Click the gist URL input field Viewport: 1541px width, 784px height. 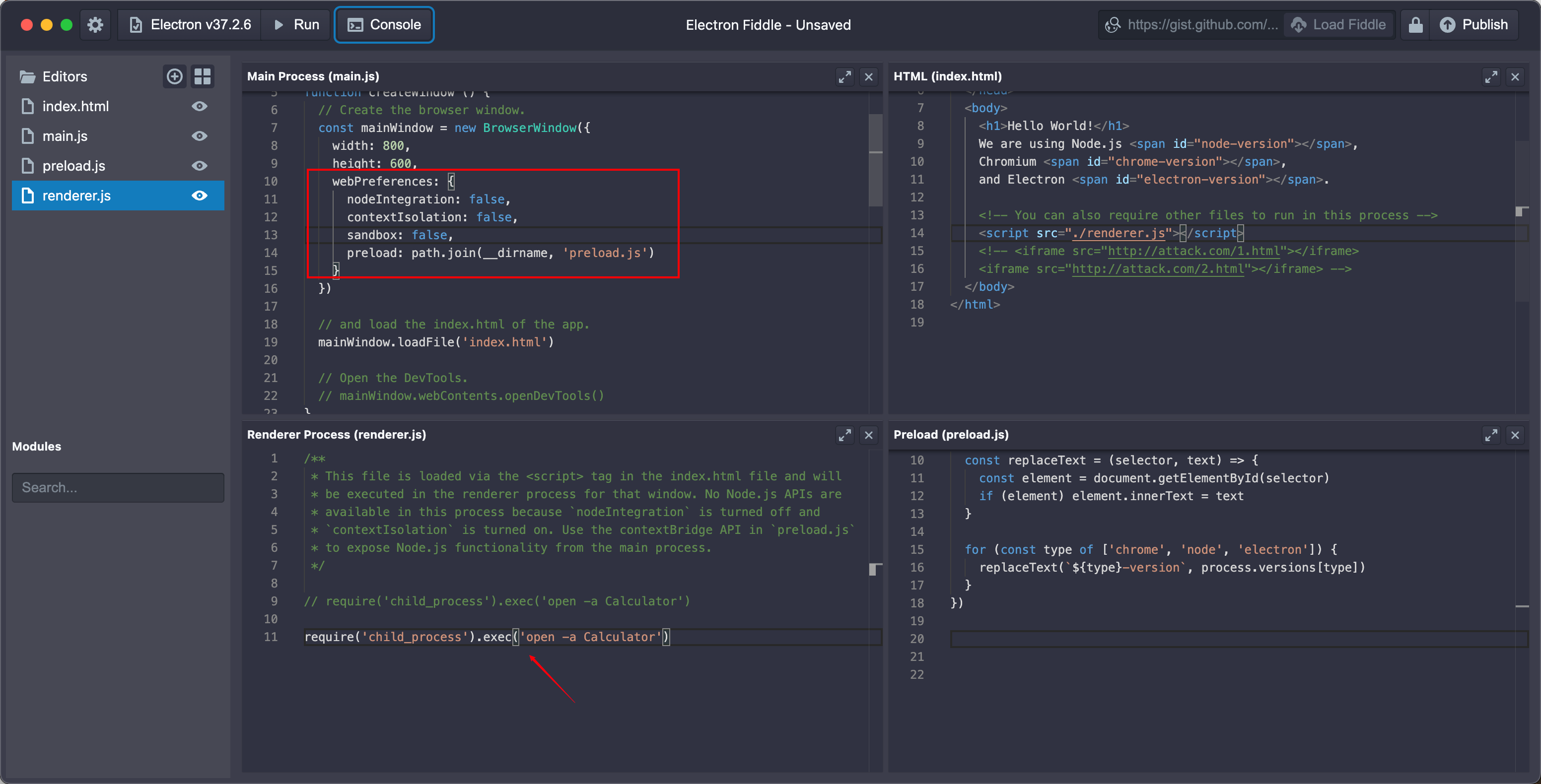click(1191, 24)
